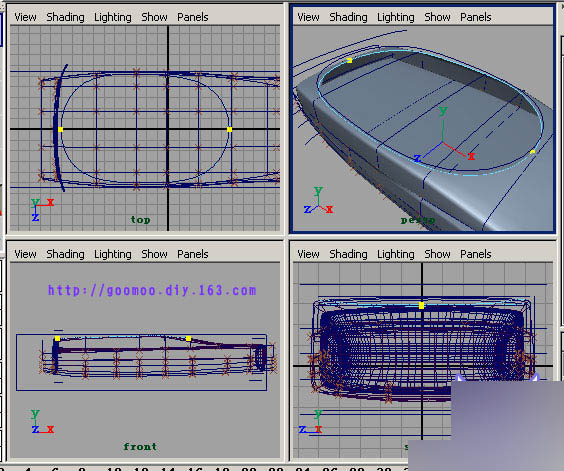
Task: Open View menu in top viewport
Action: point(25,17)
